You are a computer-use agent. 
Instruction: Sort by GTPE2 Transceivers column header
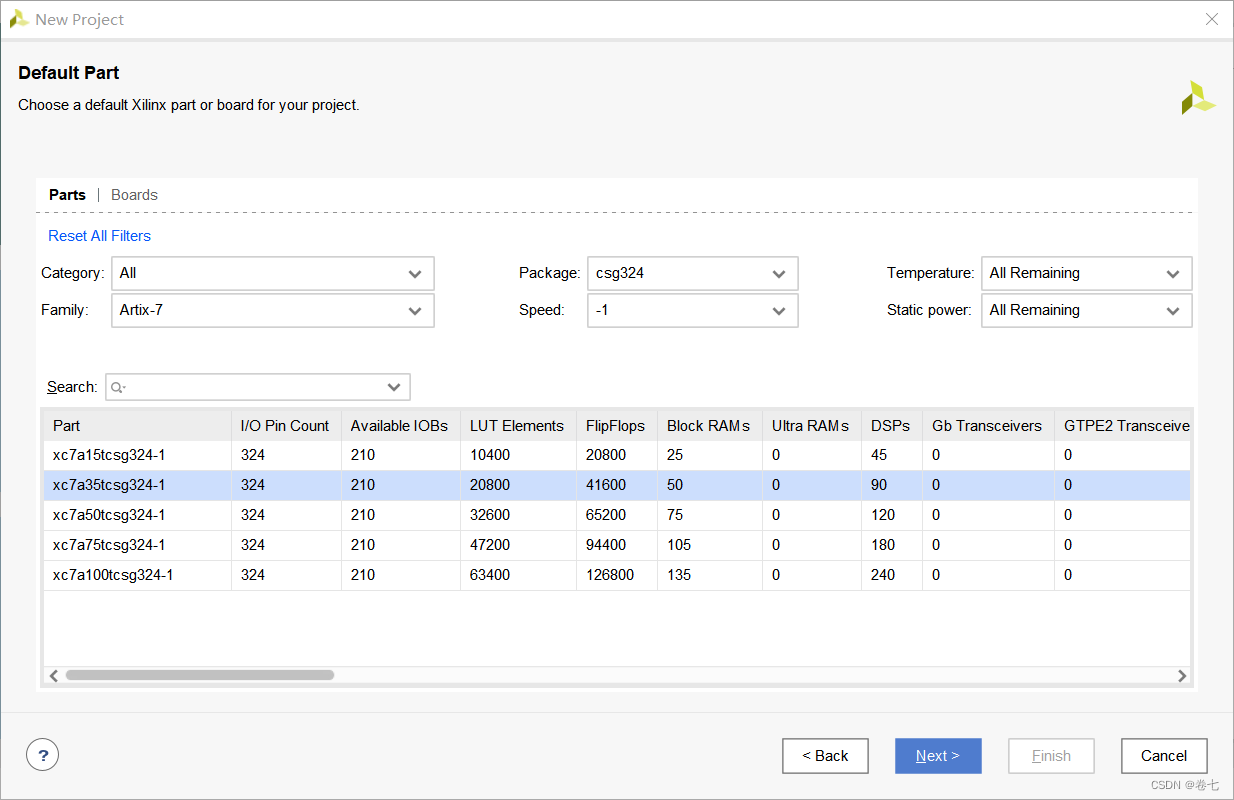(x=1123, y=425)
